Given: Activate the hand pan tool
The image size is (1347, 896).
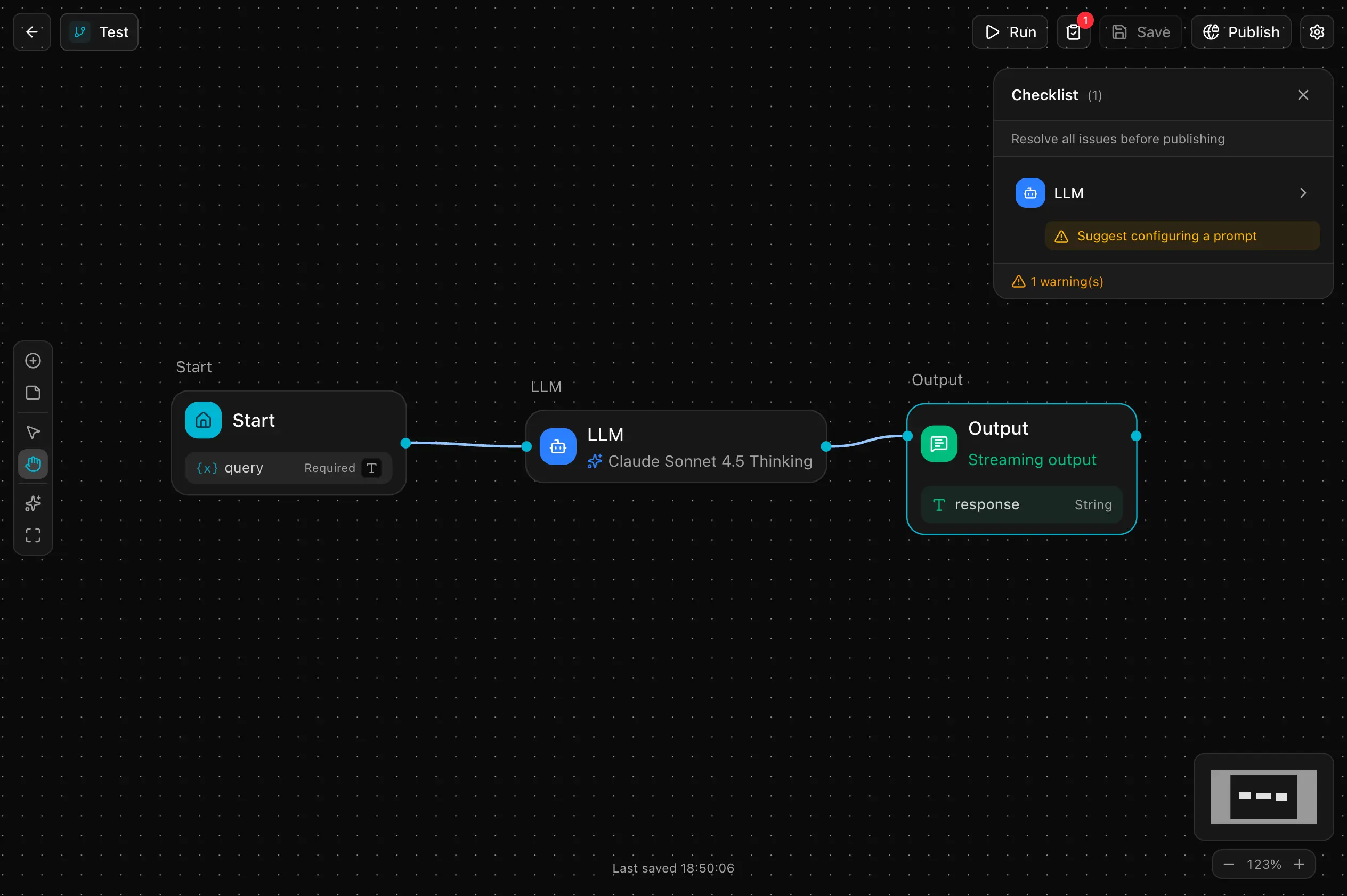Looking at the screenshot, I should (33, 464).
